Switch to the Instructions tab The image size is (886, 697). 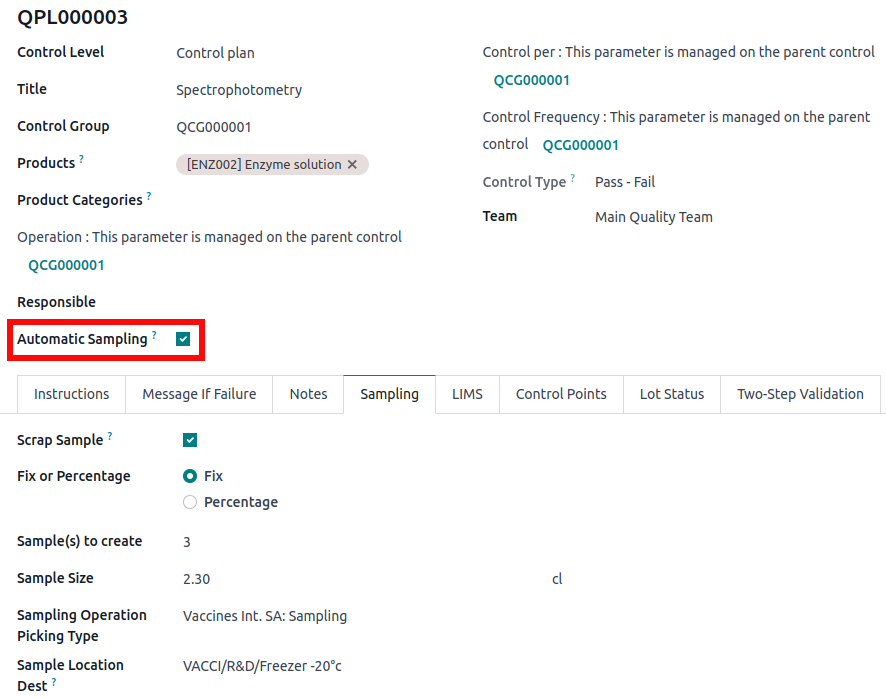[72, 394]
